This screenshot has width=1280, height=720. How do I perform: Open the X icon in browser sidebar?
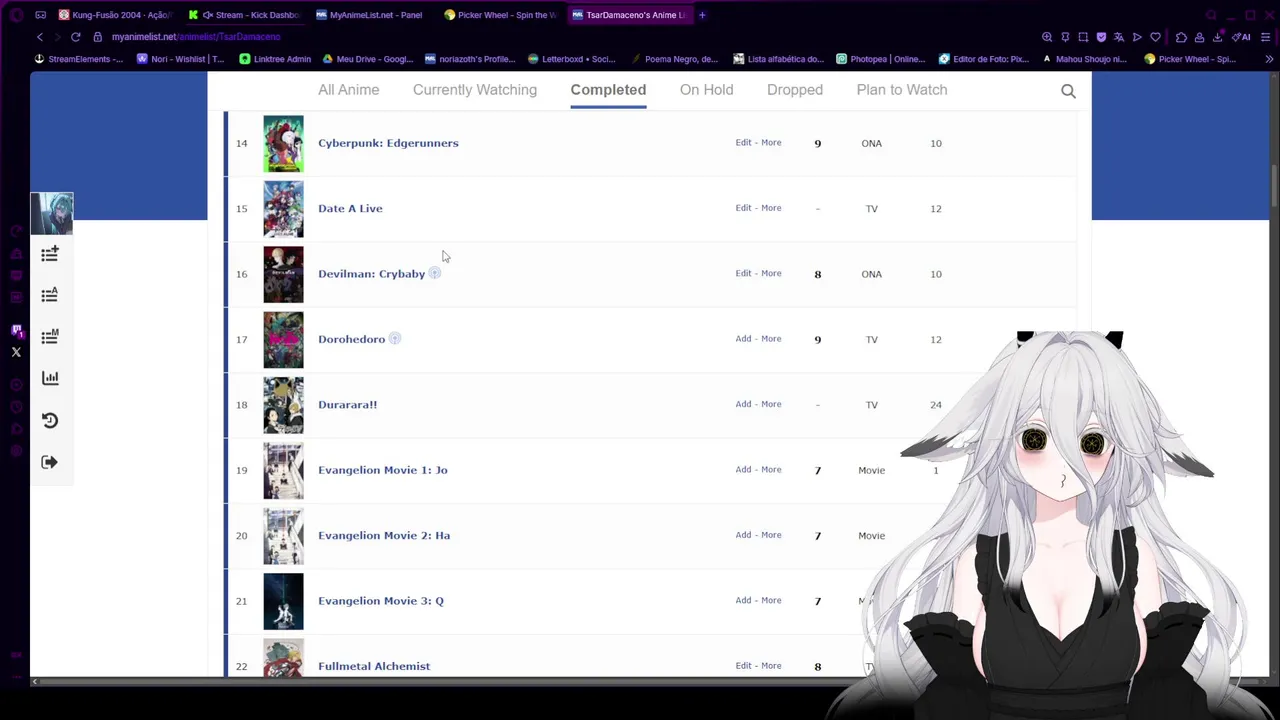(x=16, y=352)
